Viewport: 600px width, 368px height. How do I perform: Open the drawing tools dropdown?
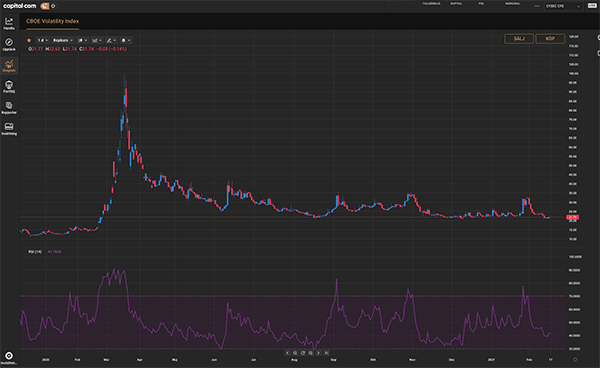click(111, 40)
